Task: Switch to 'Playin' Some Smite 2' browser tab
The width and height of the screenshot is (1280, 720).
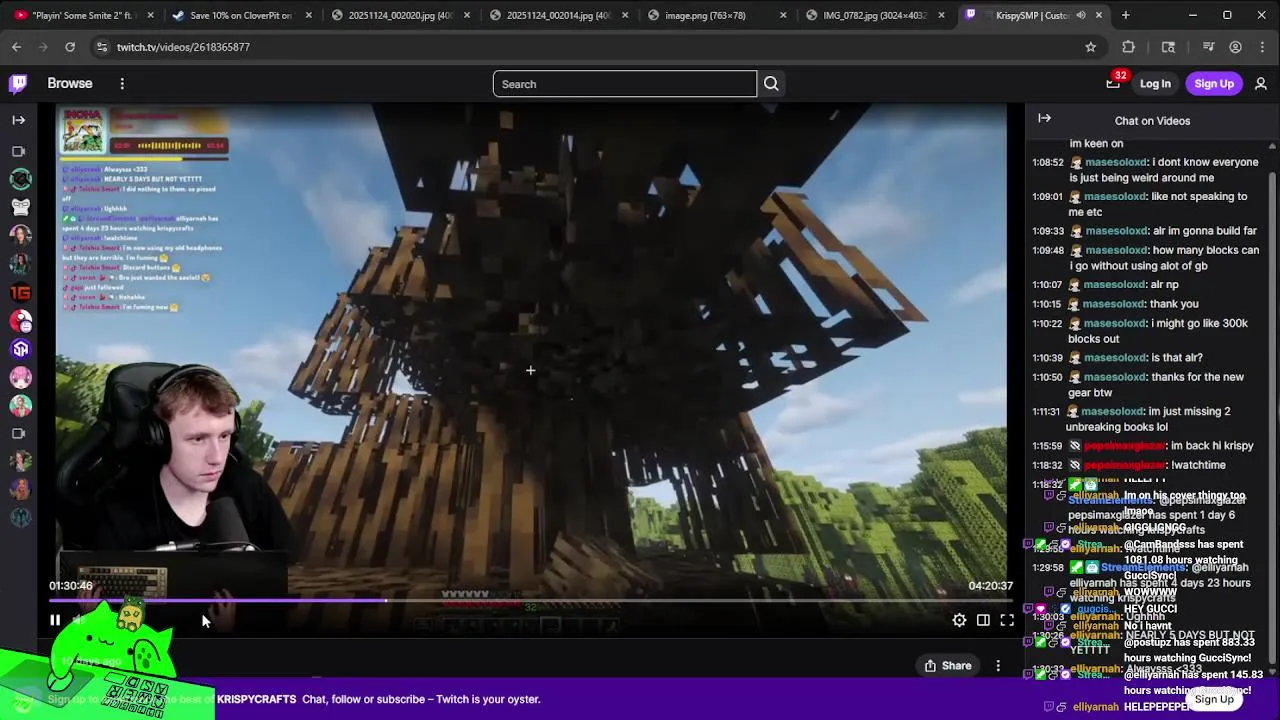Action: 84,15
